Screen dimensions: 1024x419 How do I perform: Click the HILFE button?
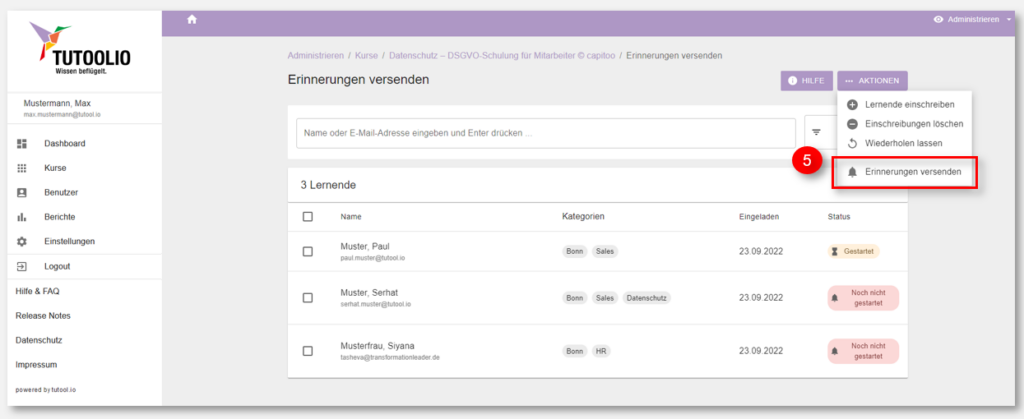click(x=807, y=81)
